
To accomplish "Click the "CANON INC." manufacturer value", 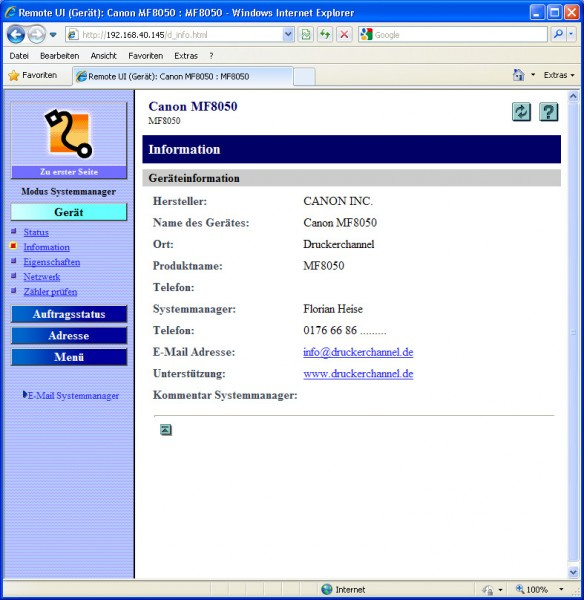I will pos(338,201).
